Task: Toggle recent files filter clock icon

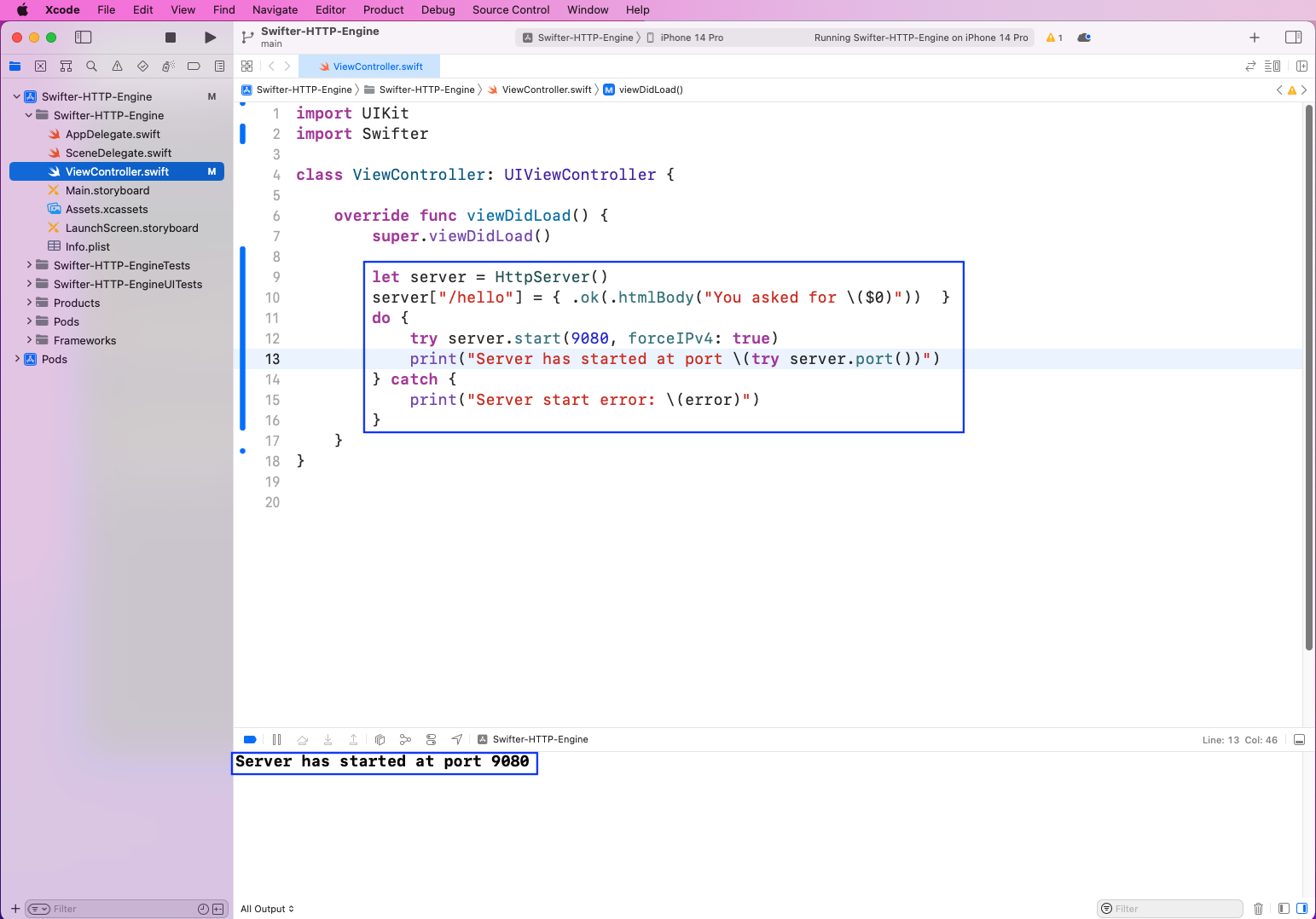Action: [x=203, y=909]
